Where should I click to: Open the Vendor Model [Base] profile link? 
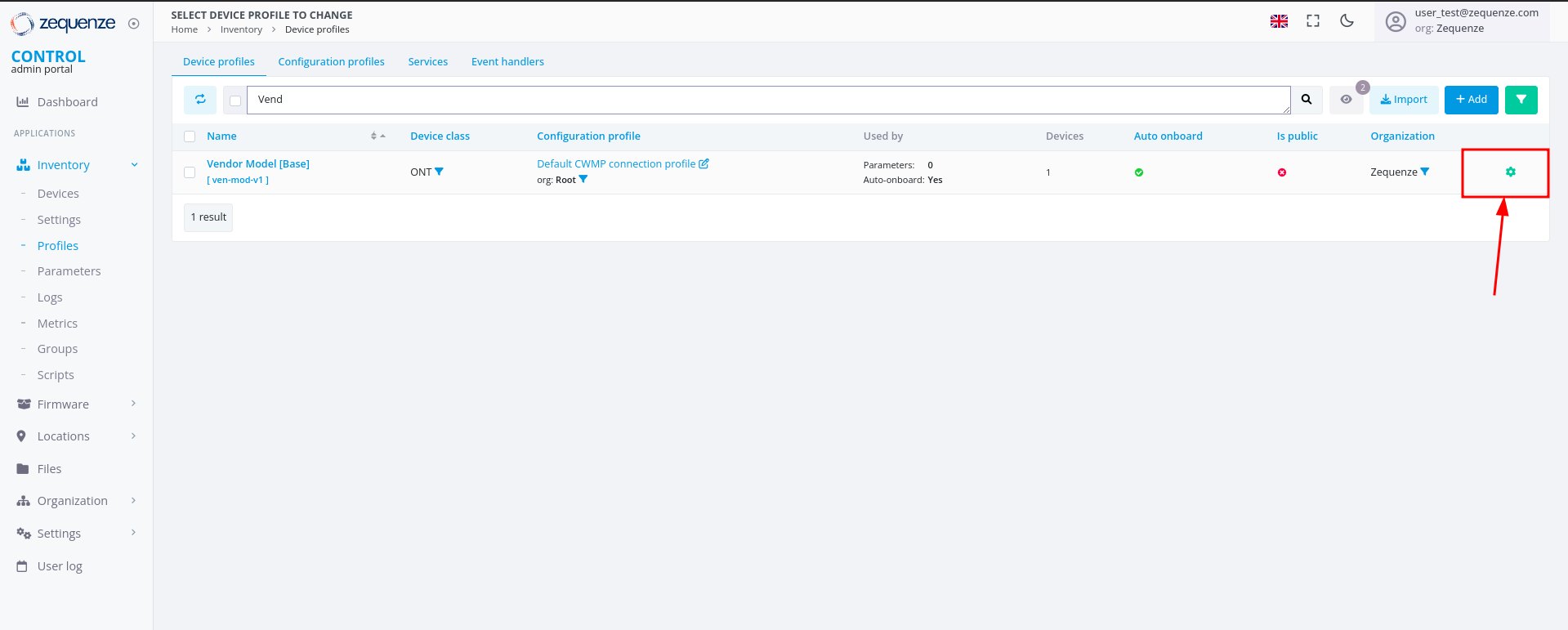point(258,164)
